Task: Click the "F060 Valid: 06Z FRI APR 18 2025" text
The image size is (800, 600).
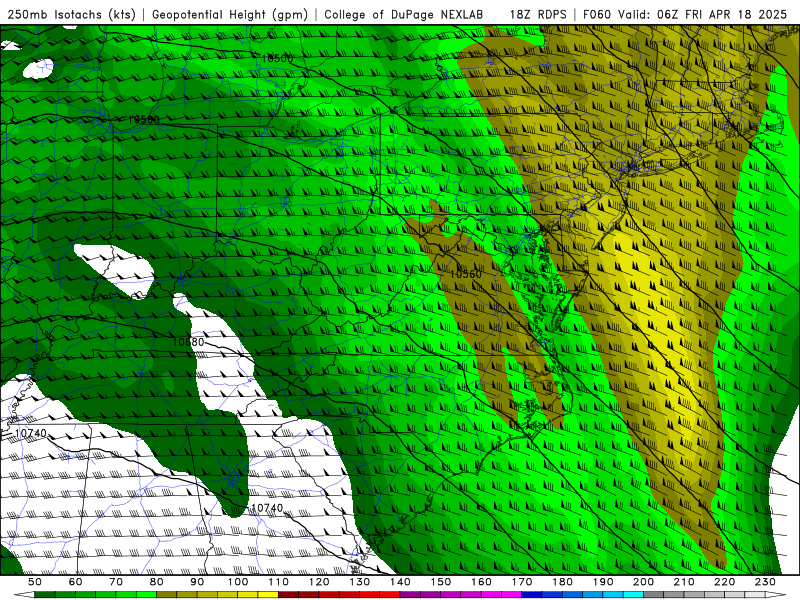Action: (x=685, y=14)
